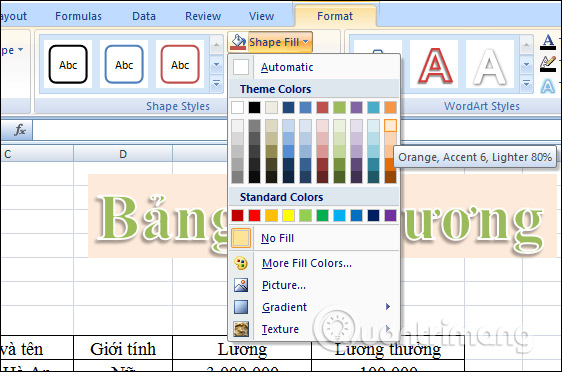The height and width of the screenshot is (372, 562).
Task: Switch to the Formulas ribbon tab
Action: pyautogui.click(x=78, y=16)
